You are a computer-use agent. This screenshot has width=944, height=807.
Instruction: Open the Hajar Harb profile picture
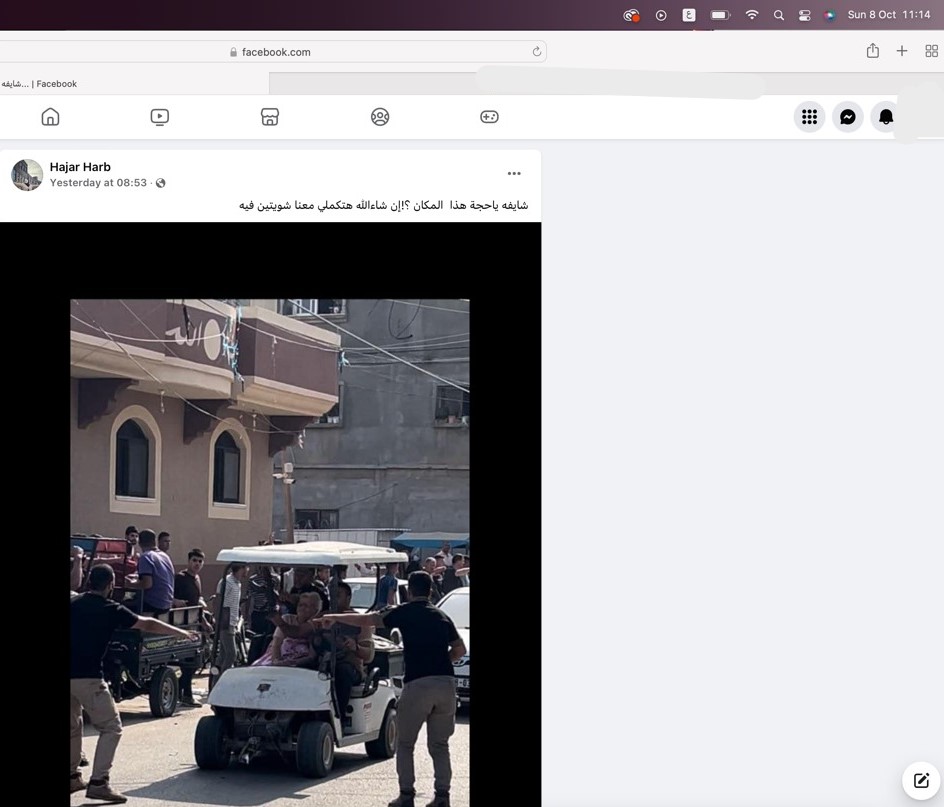click(x=27, y=175)
